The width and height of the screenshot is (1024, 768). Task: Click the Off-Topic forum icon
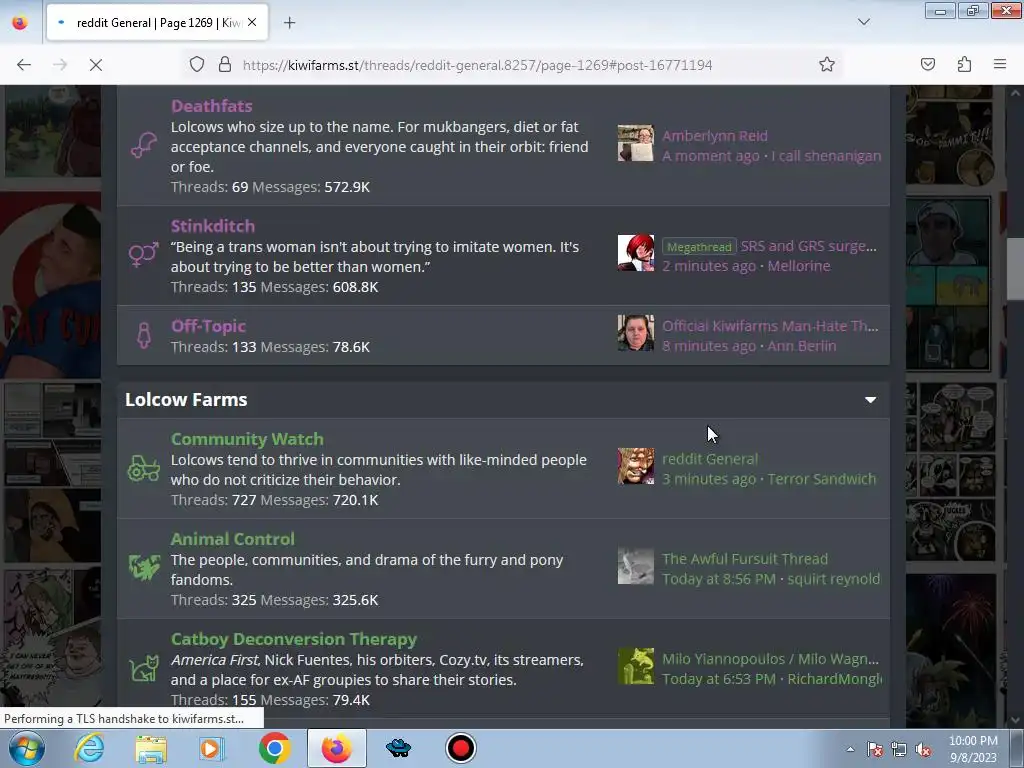click(x=144, y=336)
